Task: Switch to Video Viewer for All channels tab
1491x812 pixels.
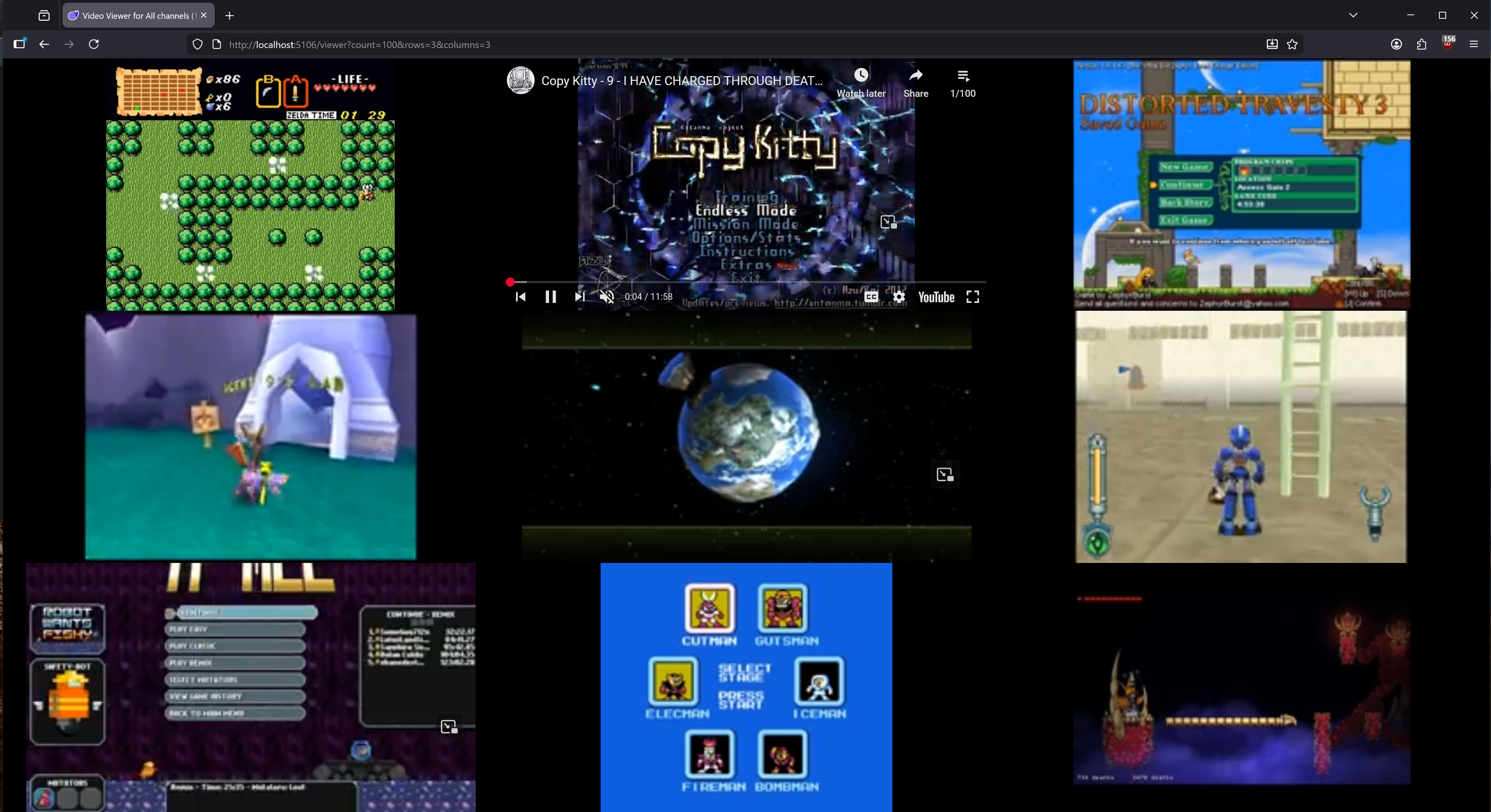Action: tap(138, 16)
